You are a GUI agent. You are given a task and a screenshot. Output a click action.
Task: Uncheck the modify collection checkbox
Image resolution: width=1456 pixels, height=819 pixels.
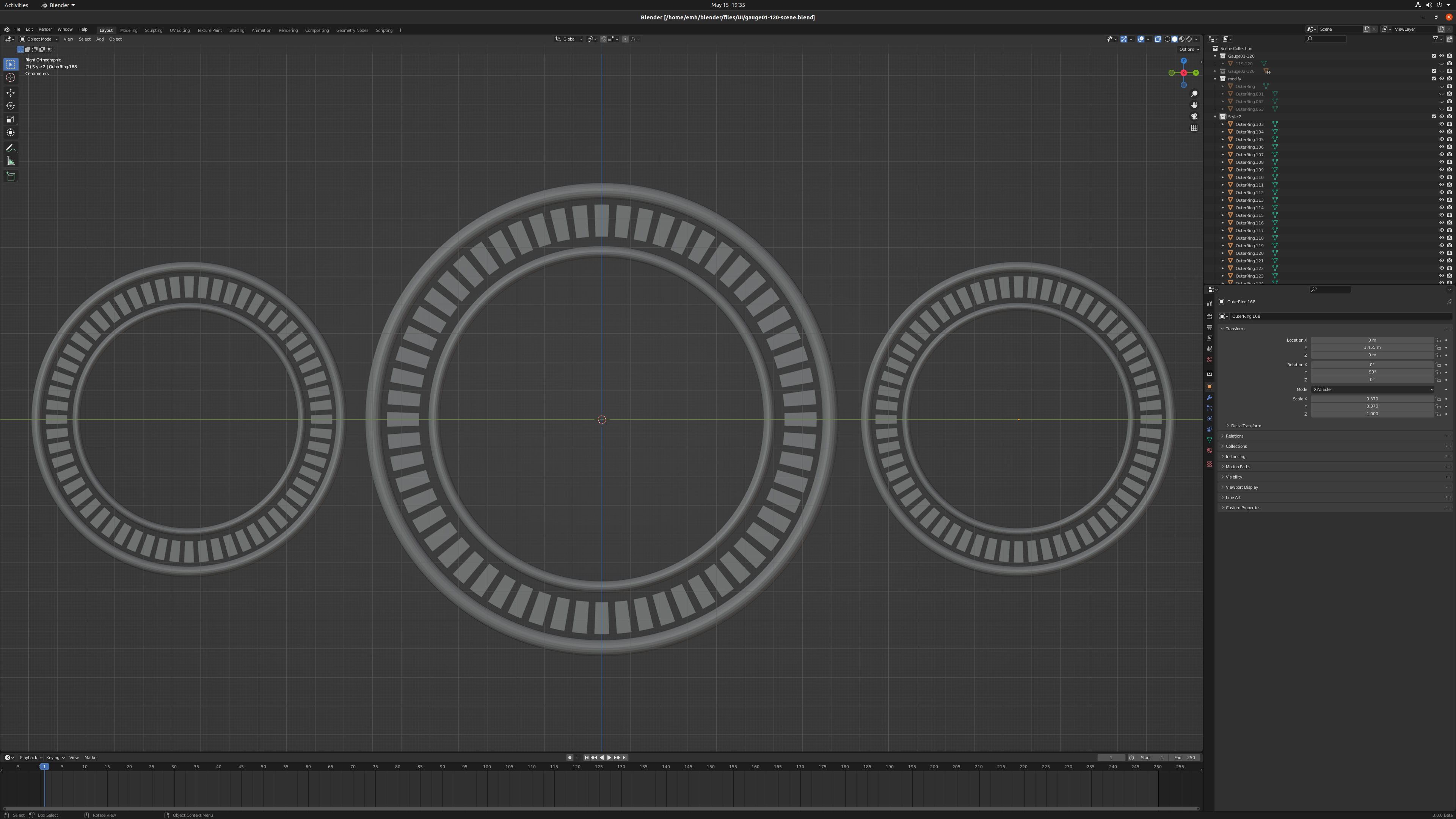click(1434, 78)
